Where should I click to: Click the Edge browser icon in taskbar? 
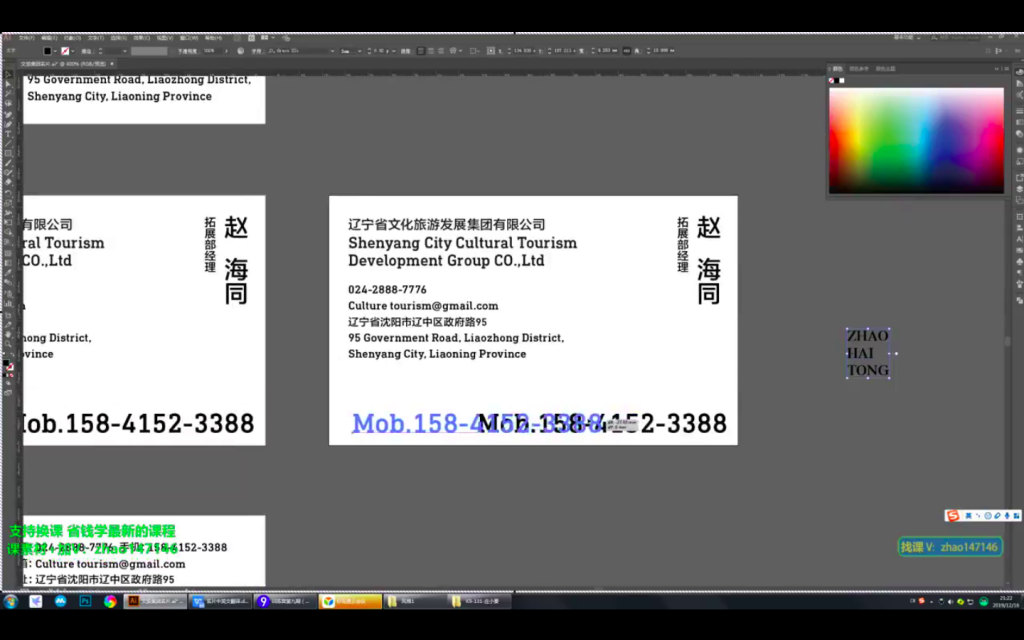(x=35, y=602)
